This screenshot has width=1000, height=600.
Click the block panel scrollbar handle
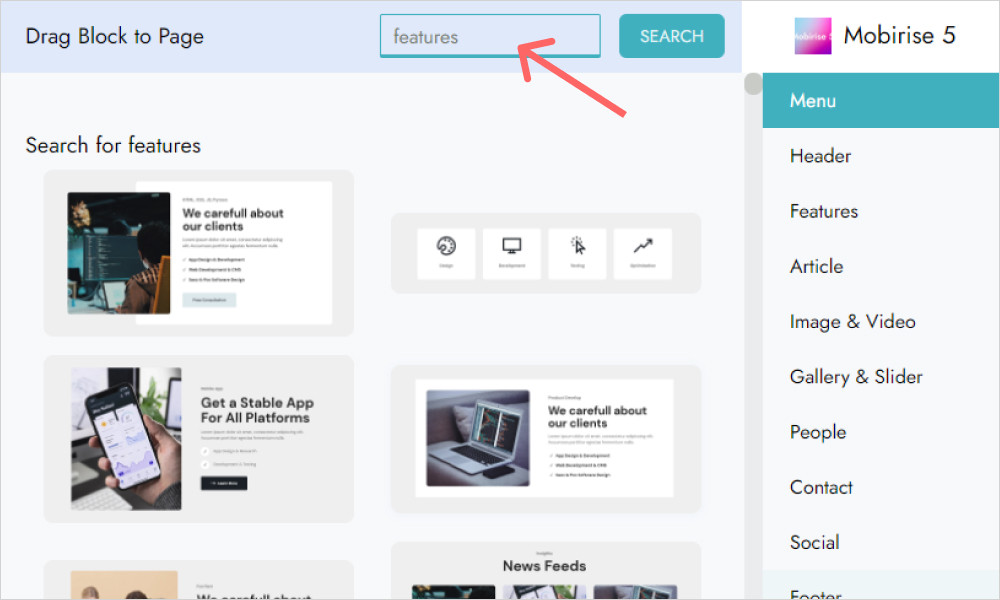752,85
